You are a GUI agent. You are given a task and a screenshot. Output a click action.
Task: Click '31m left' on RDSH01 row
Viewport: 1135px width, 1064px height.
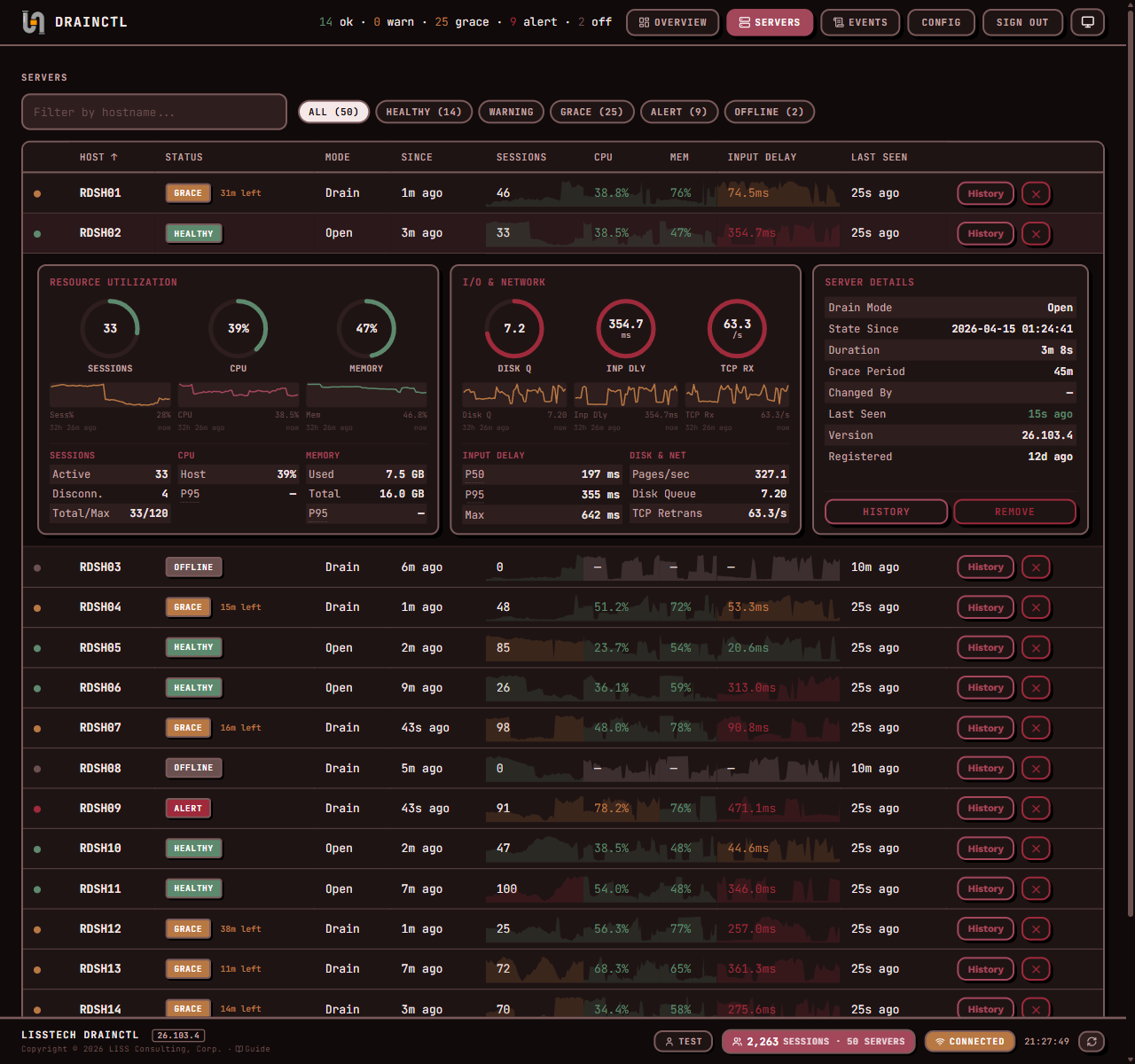click(x=240, y=193)
